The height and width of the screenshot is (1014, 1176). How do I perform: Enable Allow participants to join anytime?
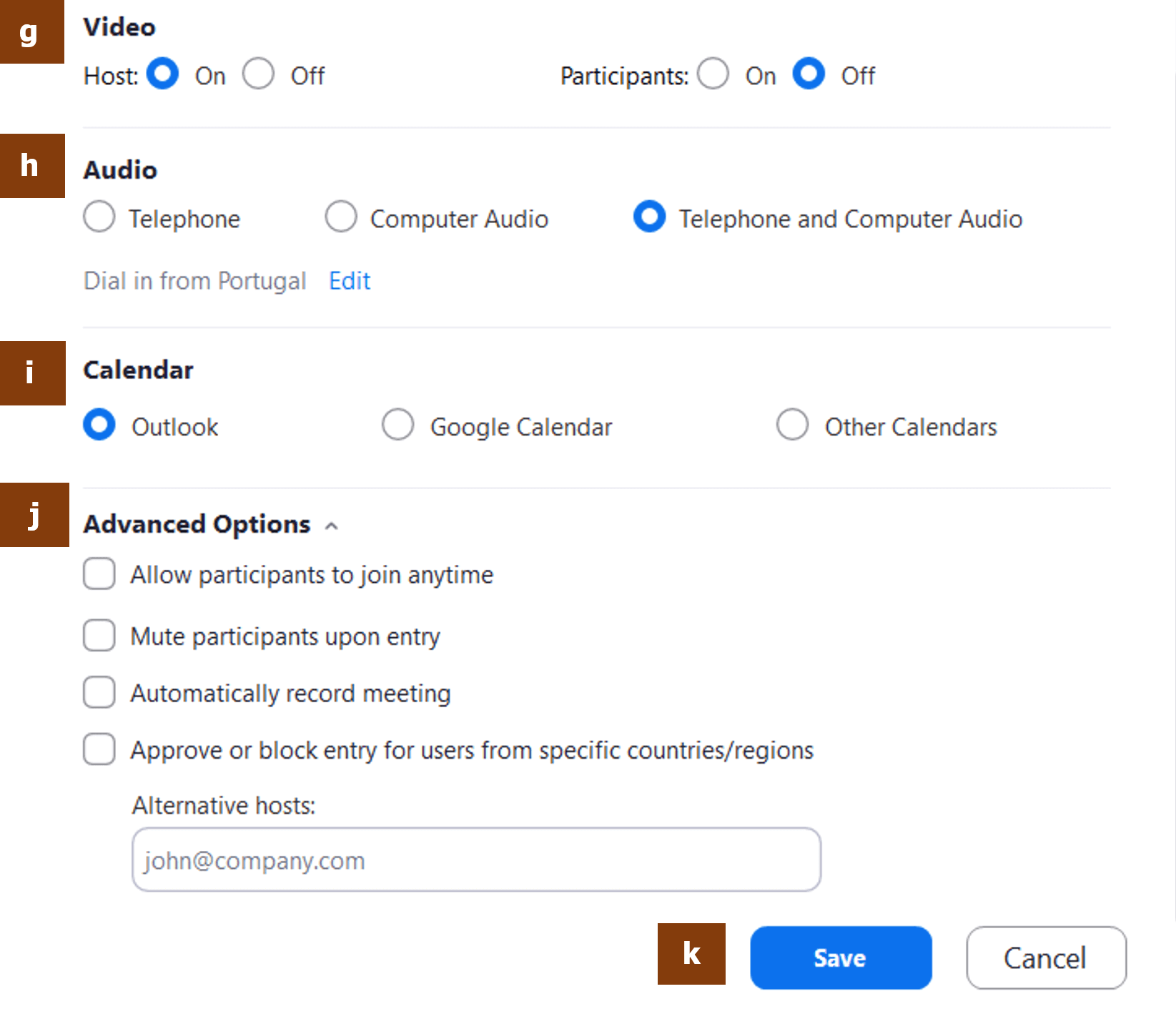[99, 574]
